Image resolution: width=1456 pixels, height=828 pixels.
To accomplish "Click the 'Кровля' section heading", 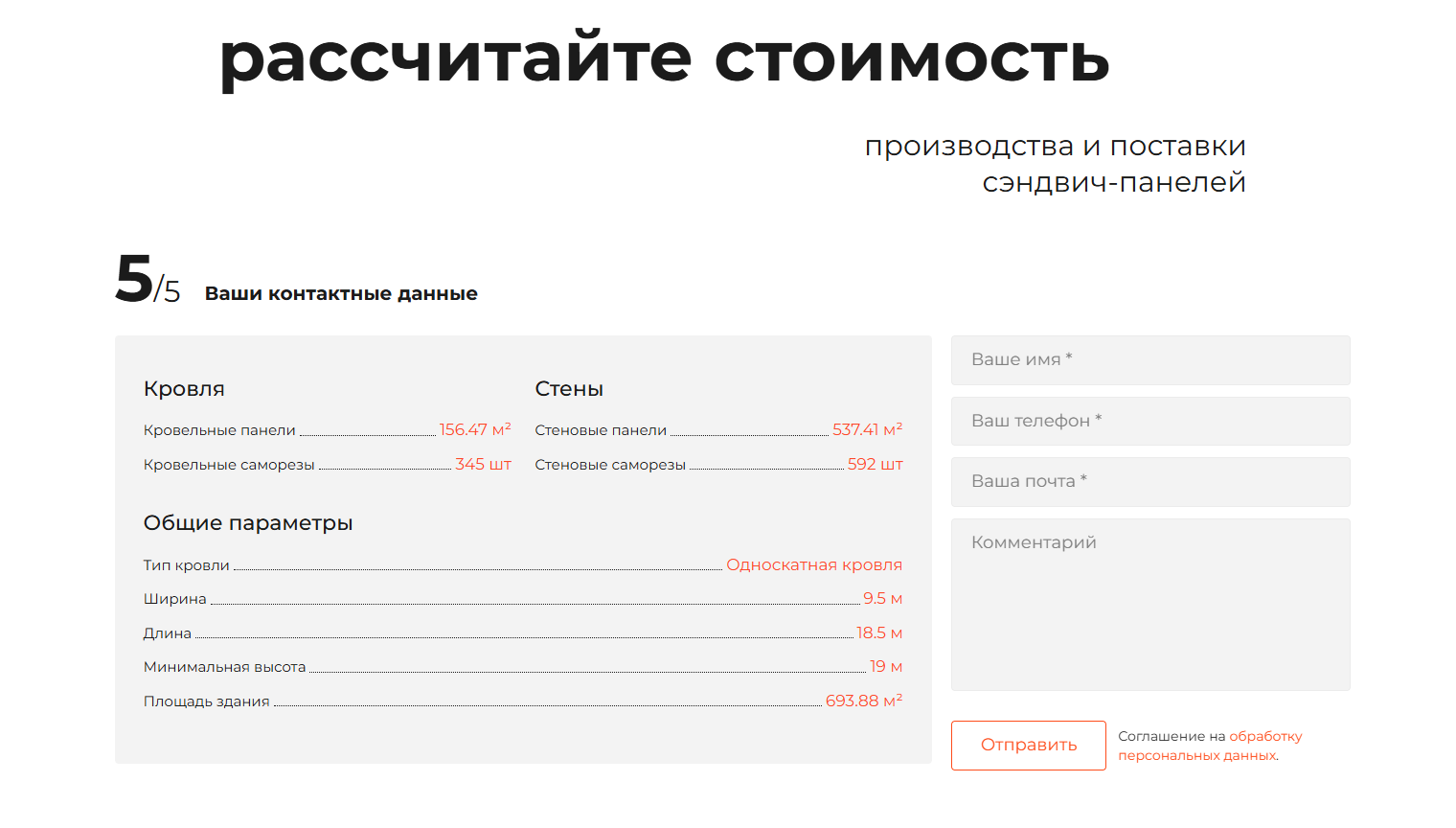I will (184, 389).
